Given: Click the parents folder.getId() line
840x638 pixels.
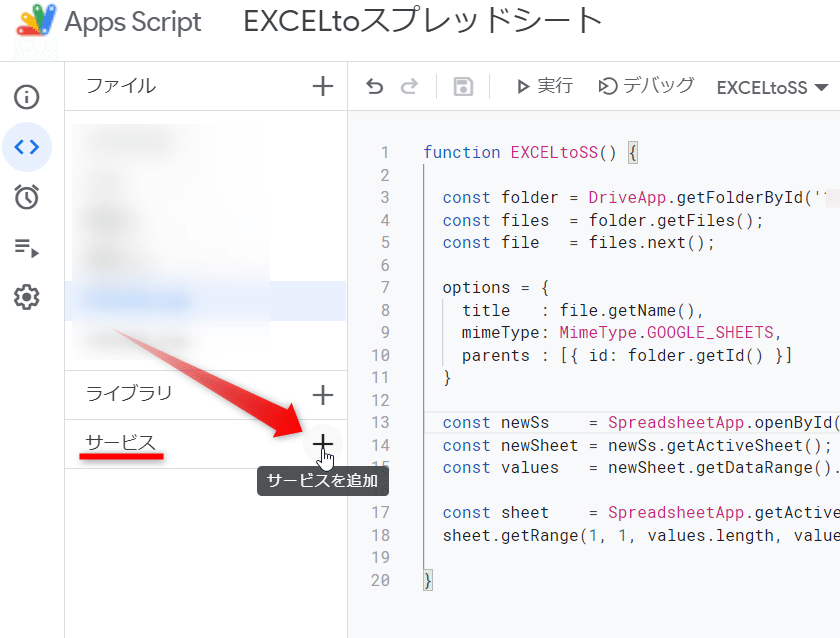Looking at the screenshot, I should click(627, 356).
